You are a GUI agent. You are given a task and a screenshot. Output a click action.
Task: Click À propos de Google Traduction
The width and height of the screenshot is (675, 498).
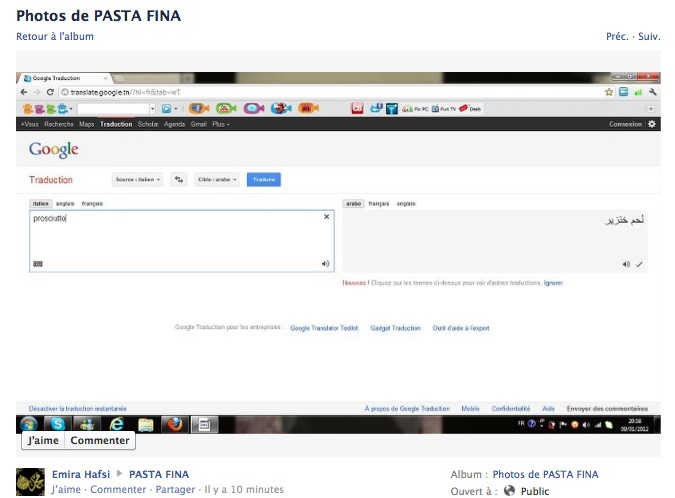(x=407, y=408)
